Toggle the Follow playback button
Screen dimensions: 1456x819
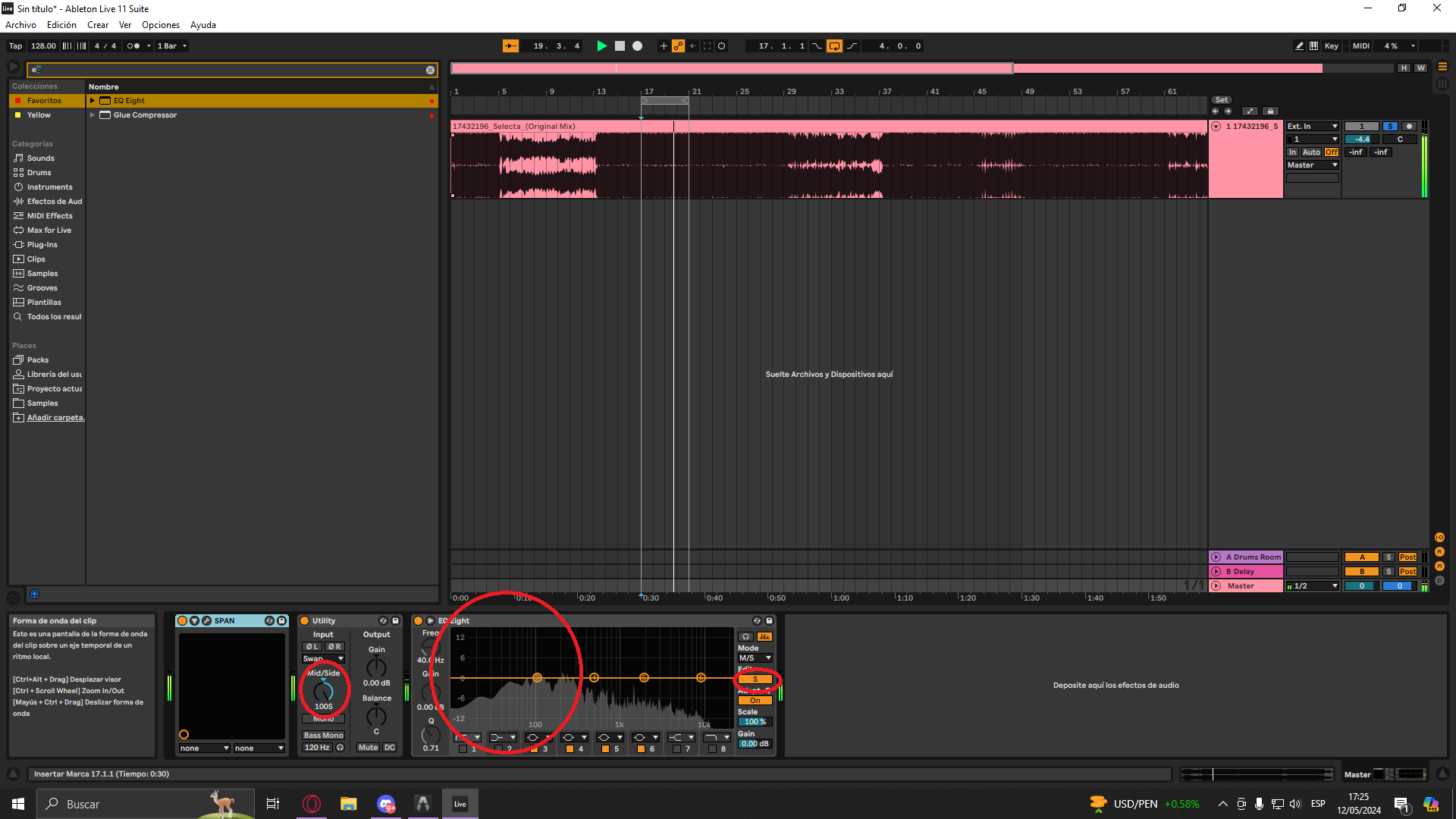[510, 46]
